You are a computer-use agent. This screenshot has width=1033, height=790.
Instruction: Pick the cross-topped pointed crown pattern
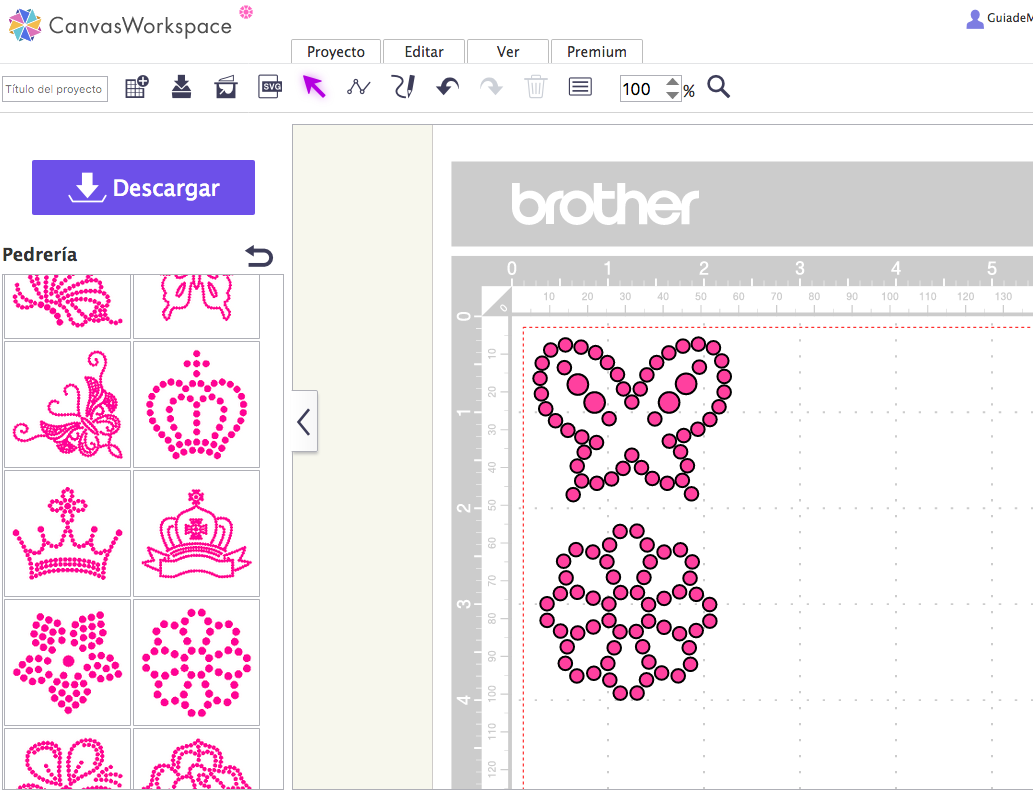(x=68, y=534)
